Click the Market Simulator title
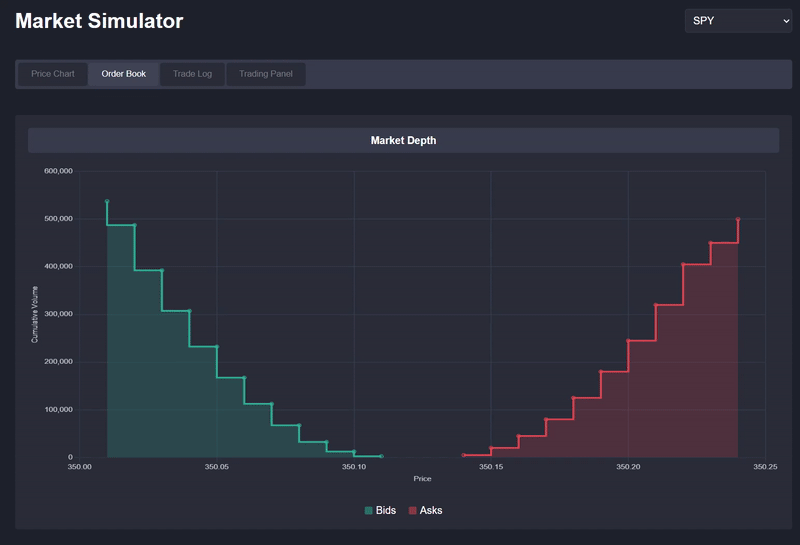Screen dimensions: 800x545 [x=99, y=21]
